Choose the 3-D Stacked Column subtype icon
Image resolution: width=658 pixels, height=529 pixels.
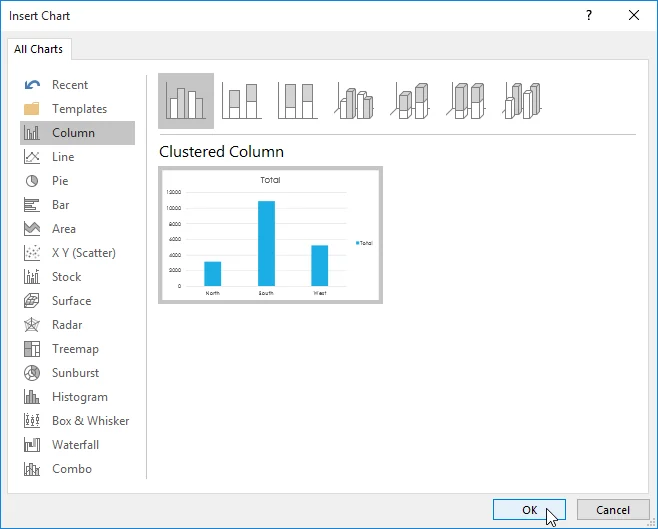(x=410, y=101)
